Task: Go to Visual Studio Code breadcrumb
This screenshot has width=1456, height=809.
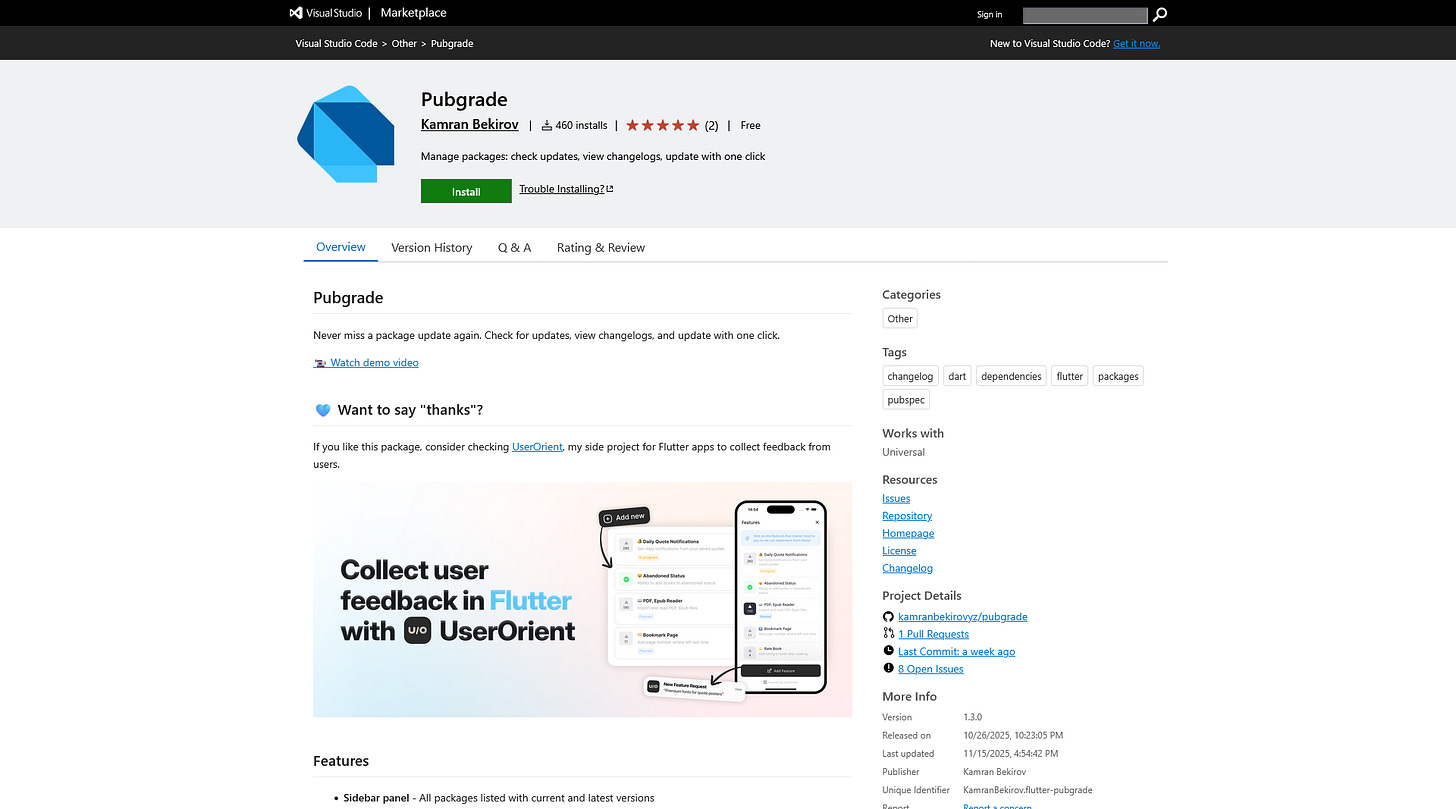Action: tap(336, 44)
